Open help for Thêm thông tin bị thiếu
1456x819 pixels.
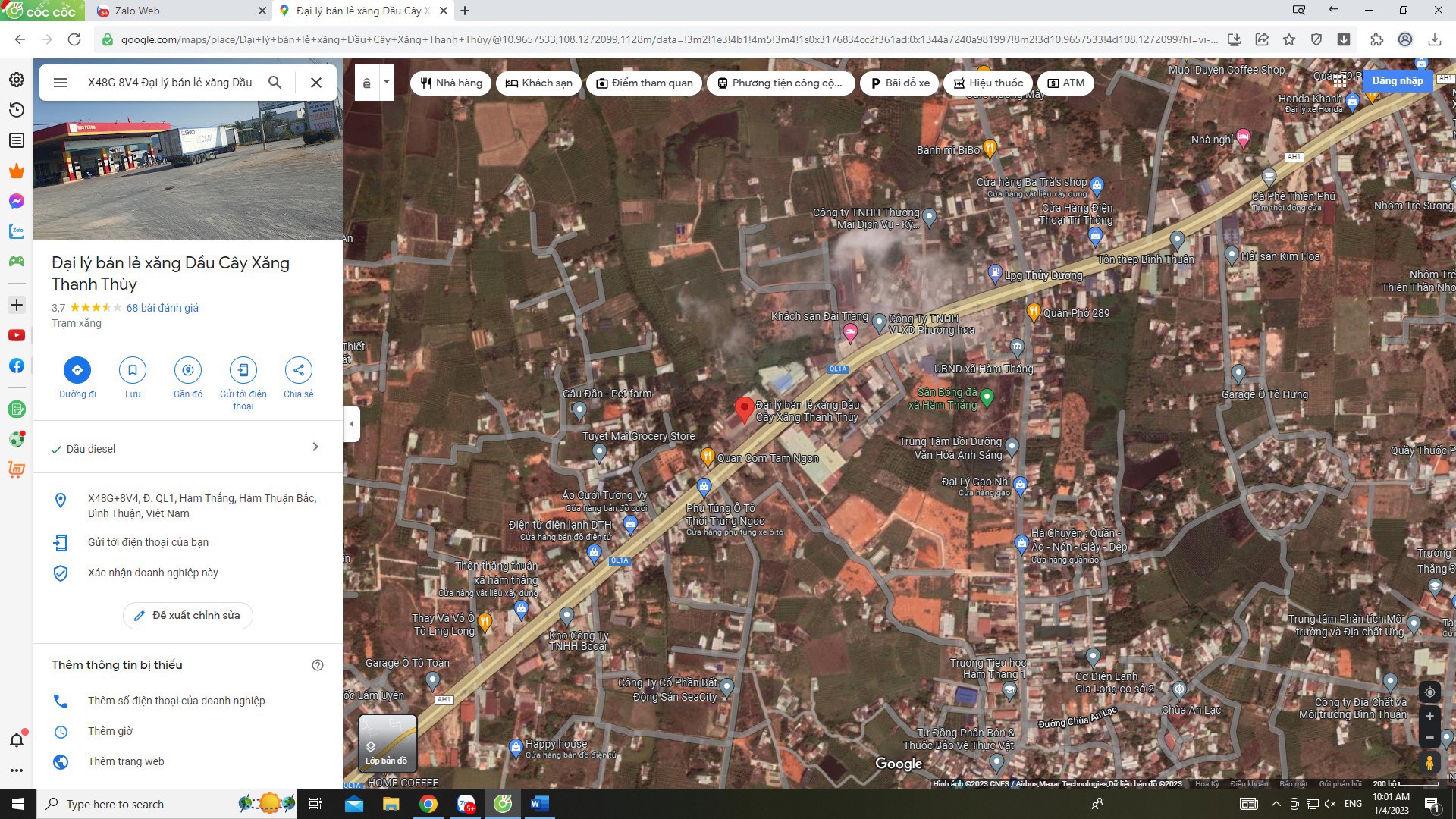[318, 665]
